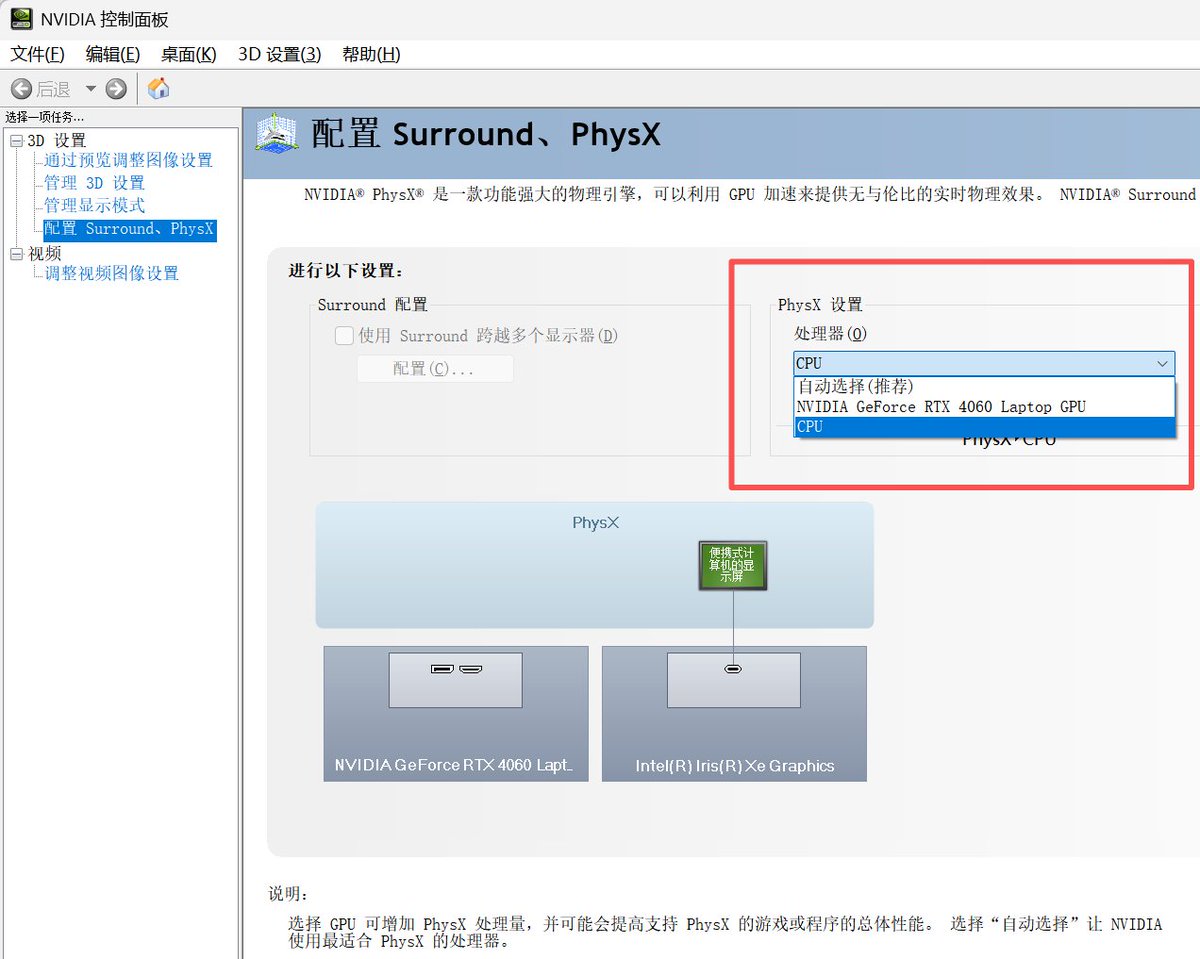Click the NVIDIA logo in title bar
The width and height of the screenshot is (1200, 959).
click(x=19, y=19)
